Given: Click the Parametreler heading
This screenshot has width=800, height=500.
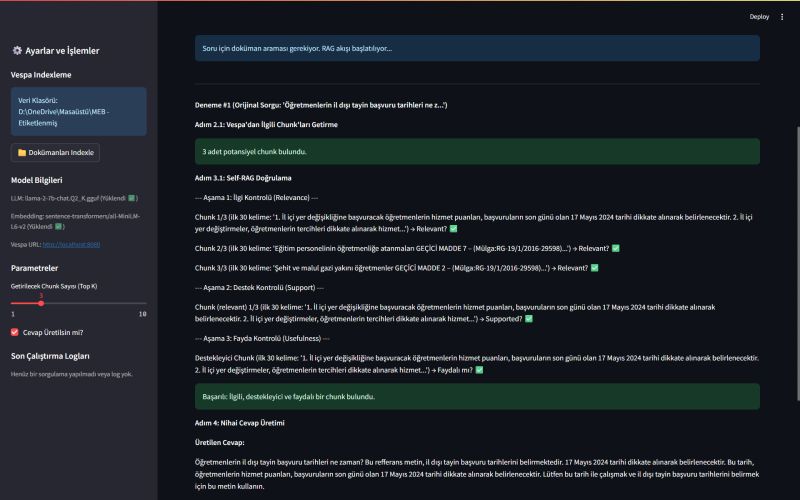Looking at the screenshot, I should point(34,268).
